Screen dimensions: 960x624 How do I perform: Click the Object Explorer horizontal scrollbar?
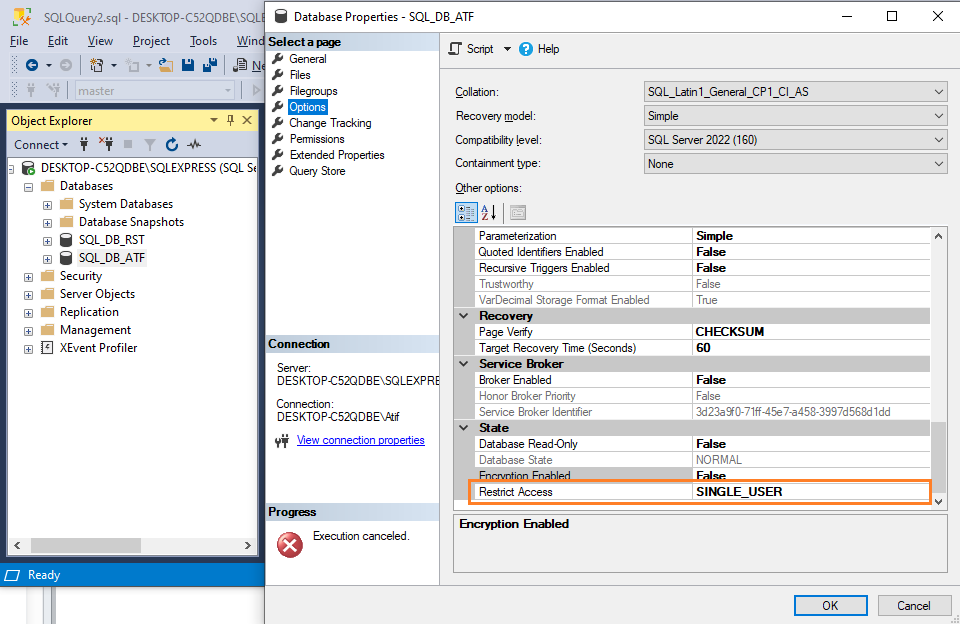(86, 545)
